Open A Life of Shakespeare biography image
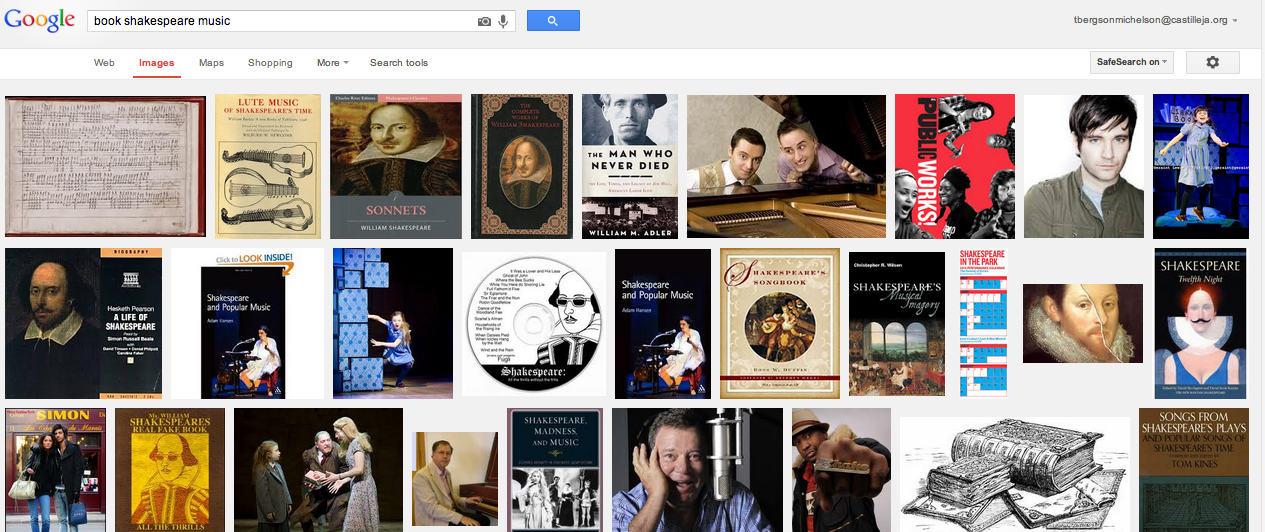This screenshot has width=1265, height=532. point(84,323)
